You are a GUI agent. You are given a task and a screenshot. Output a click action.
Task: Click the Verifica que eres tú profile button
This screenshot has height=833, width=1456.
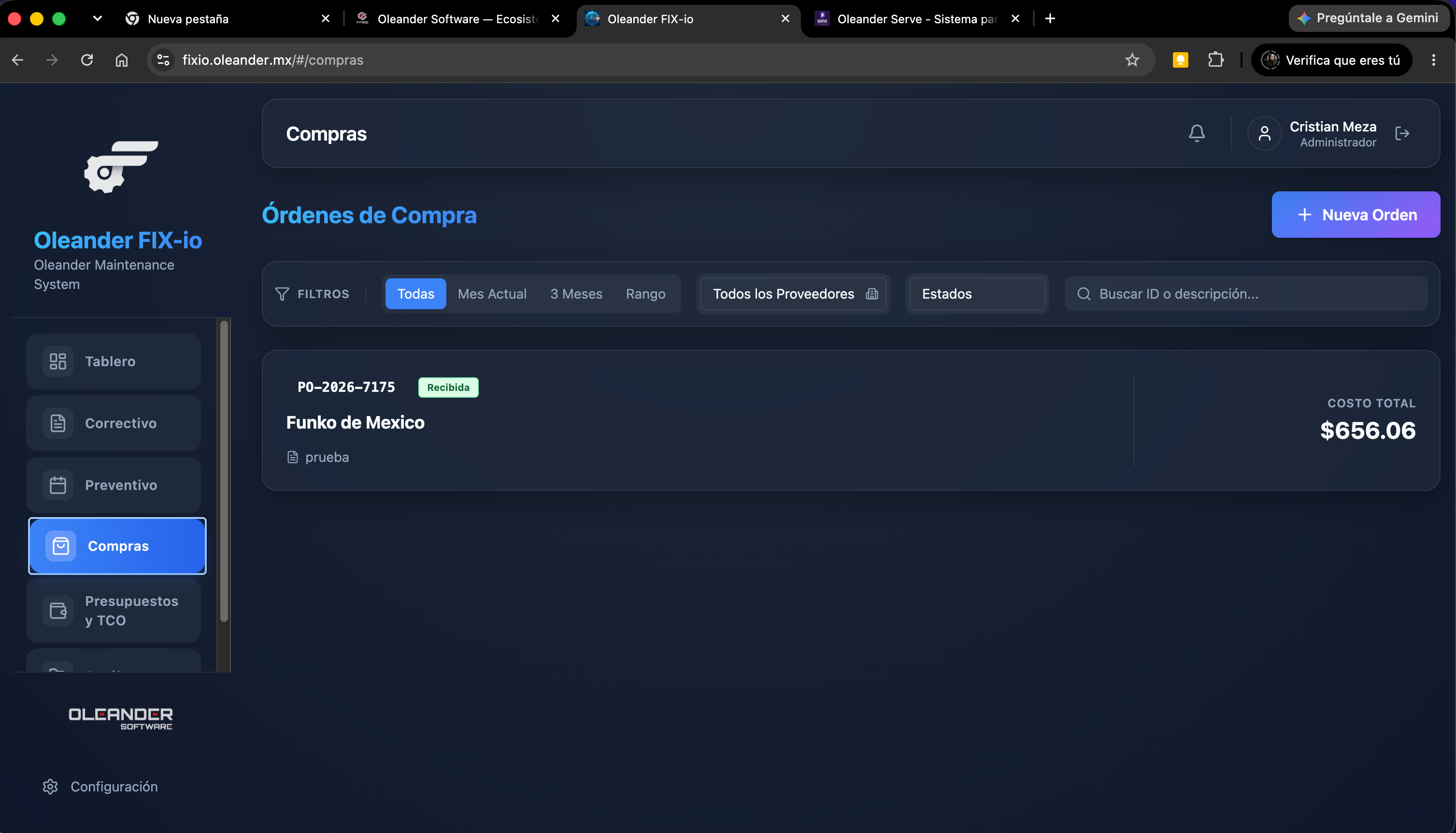coord(1331,60)
